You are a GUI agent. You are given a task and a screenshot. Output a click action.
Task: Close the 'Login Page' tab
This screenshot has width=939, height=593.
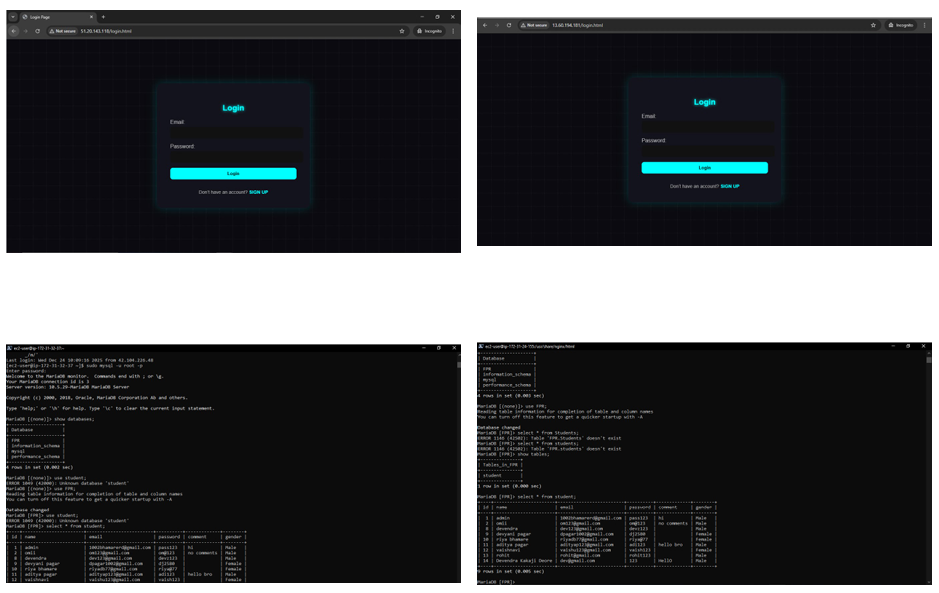click(x=91, y=17)
